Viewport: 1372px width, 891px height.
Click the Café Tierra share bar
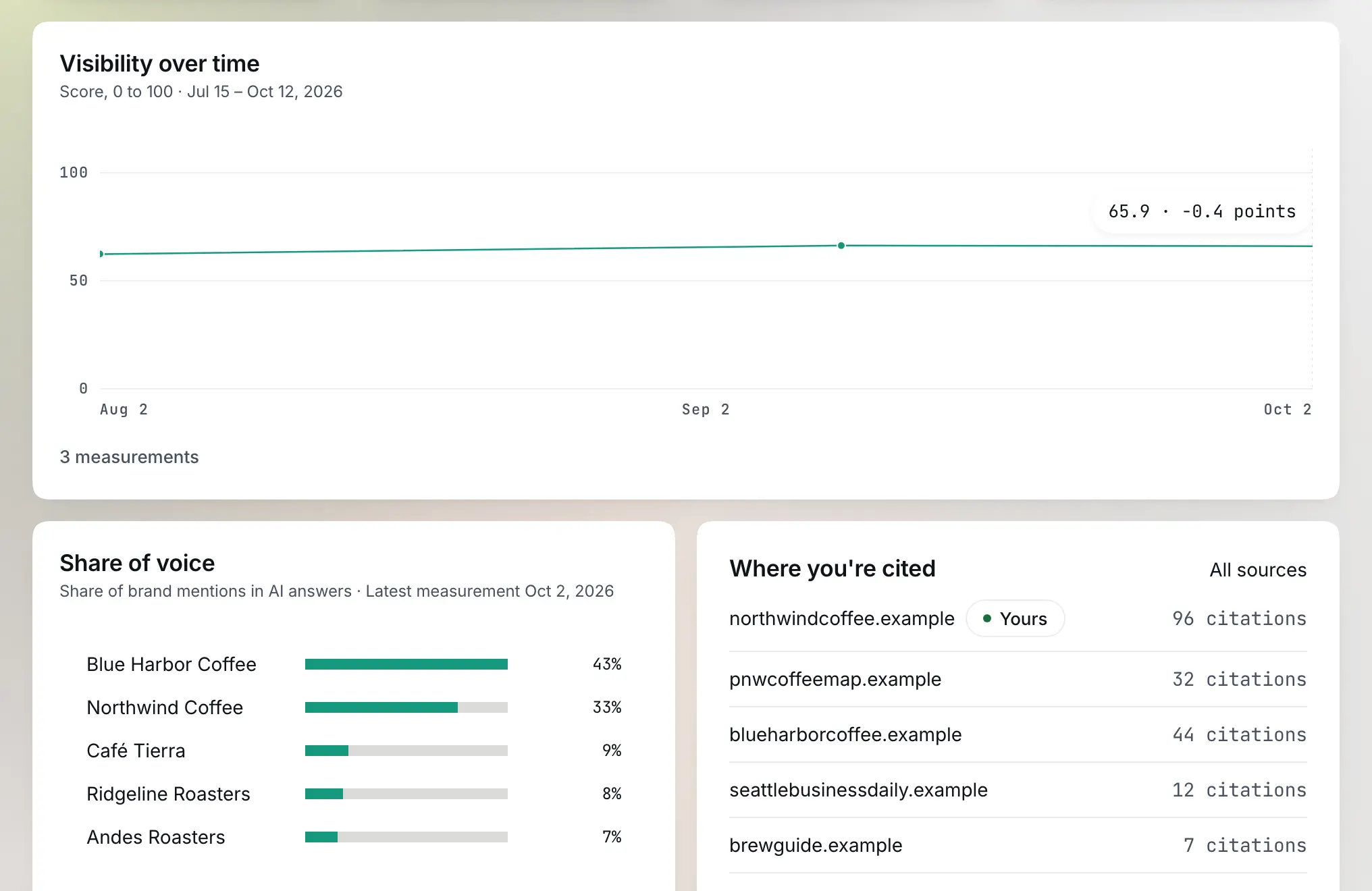click(x=406, y=751)
